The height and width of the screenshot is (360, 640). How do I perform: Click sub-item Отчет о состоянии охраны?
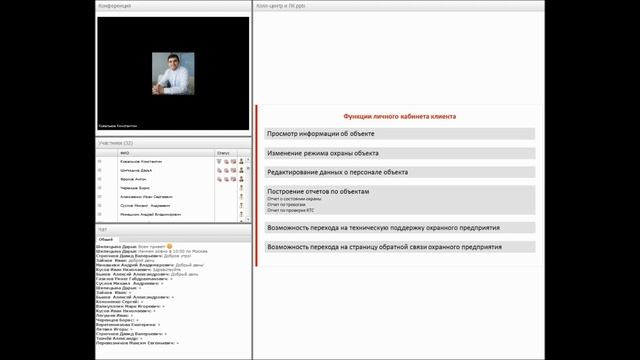(x=294, y=199)
